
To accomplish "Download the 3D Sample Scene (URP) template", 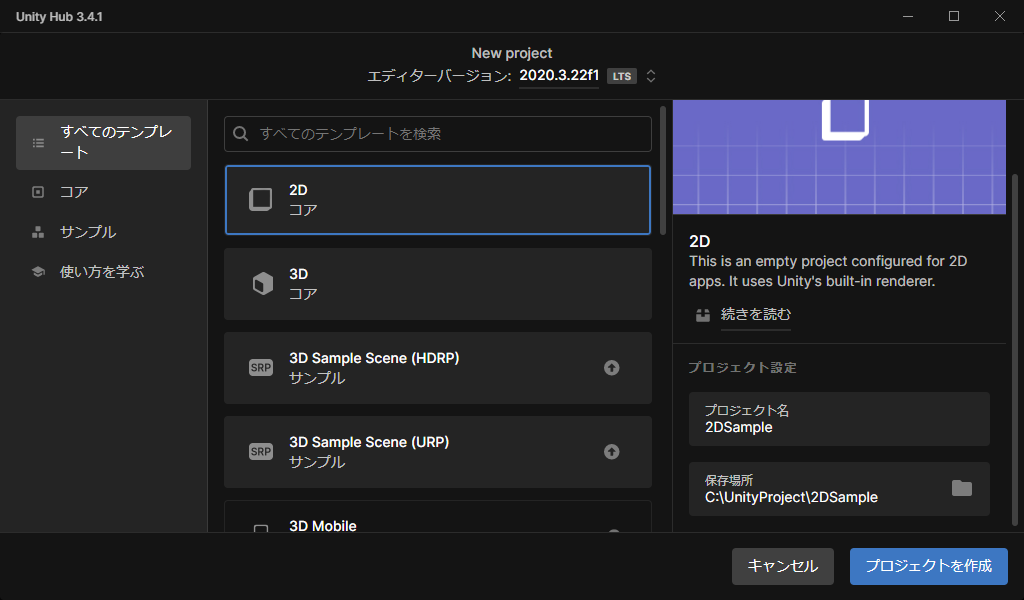I will (611, 452).
